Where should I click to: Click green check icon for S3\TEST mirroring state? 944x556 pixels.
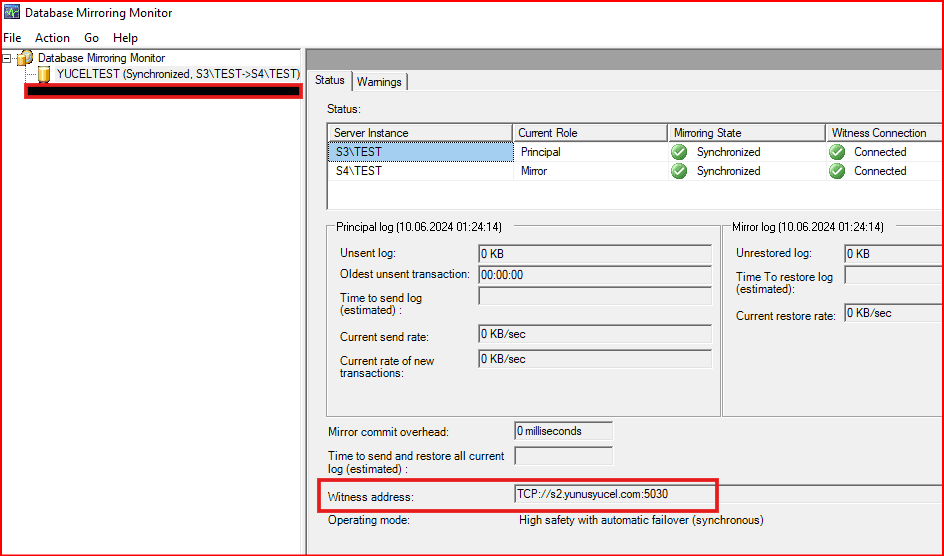point(679,152)
